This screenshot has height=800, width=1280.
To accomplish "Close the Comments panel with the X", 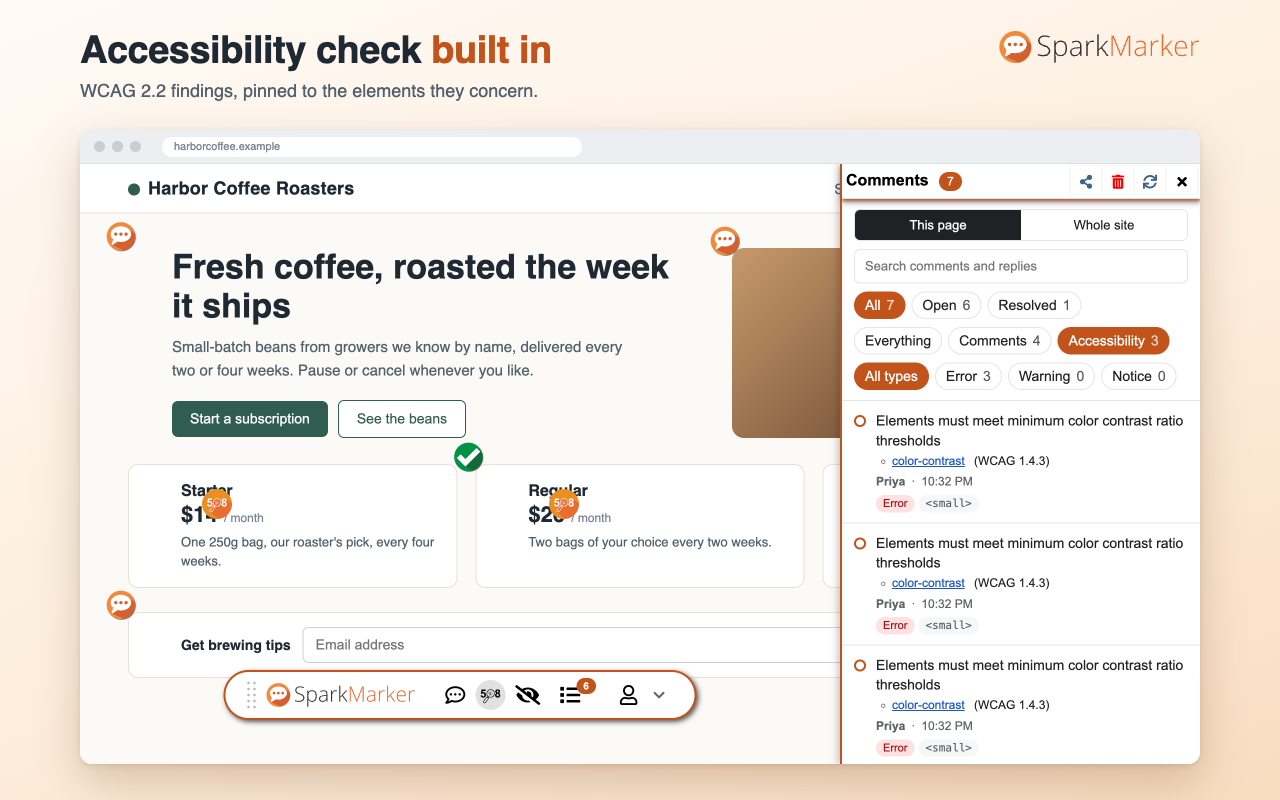I will [x=1182, y=181].
